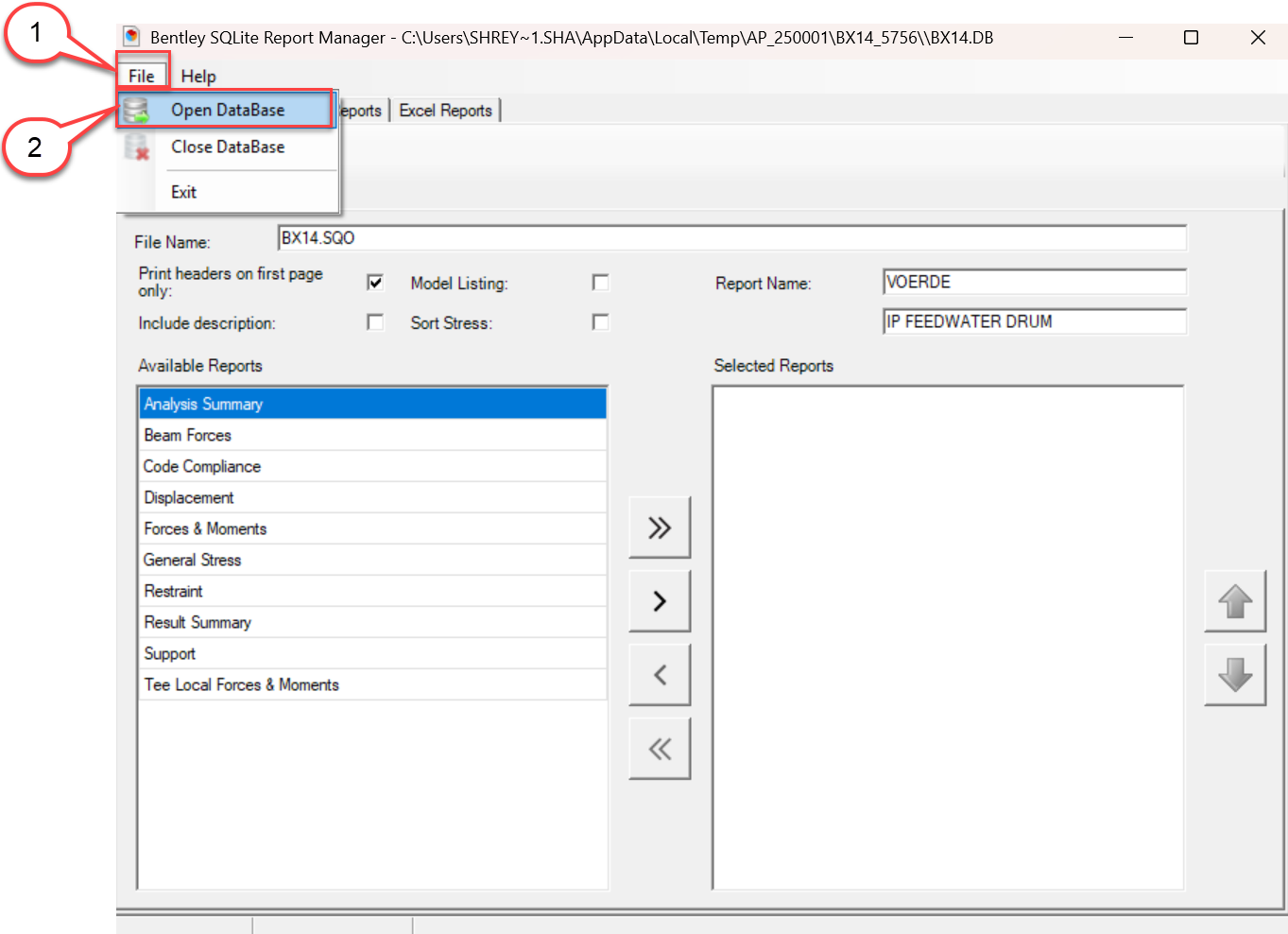Enable the Include description checkbox
The width and height of the screenshot is (1288, 934).
tap(375, 322)
